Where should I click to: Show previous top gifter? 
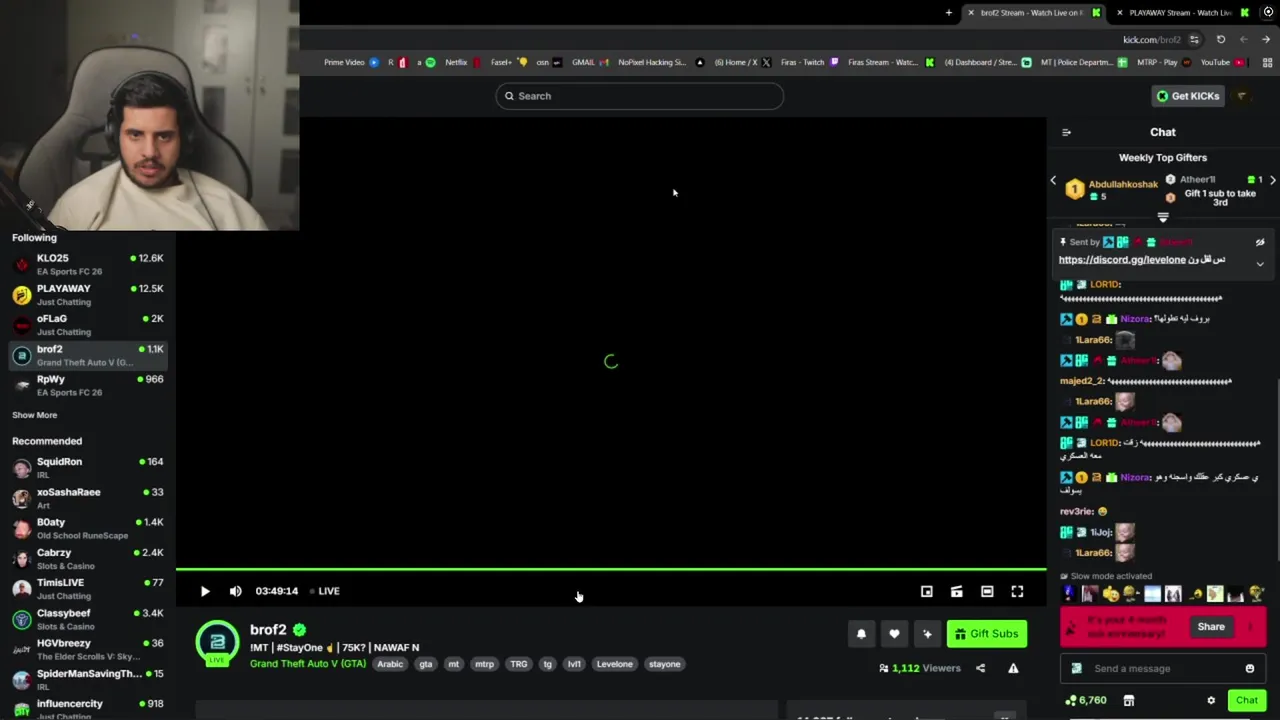click(1053, 181)
